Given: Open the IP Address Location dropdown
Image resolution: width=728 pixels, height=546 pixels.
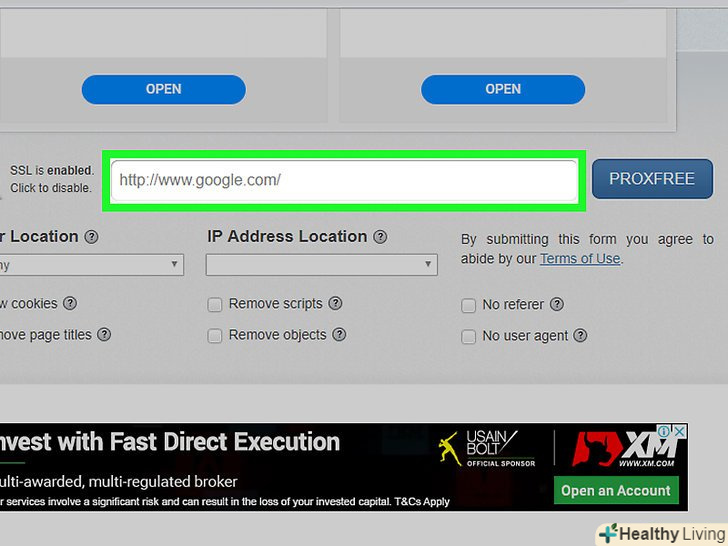Looking at the screenshot, I should click(321, 265).
